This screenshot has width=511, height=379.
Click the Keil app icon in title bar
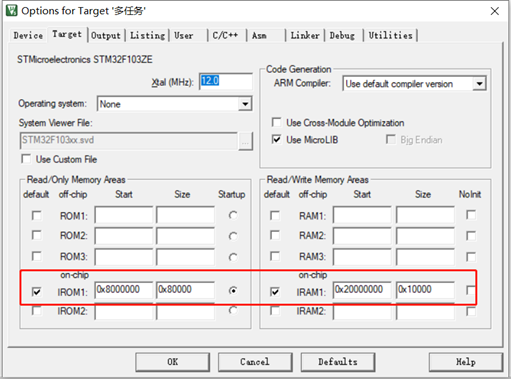[x=11, y=11]
